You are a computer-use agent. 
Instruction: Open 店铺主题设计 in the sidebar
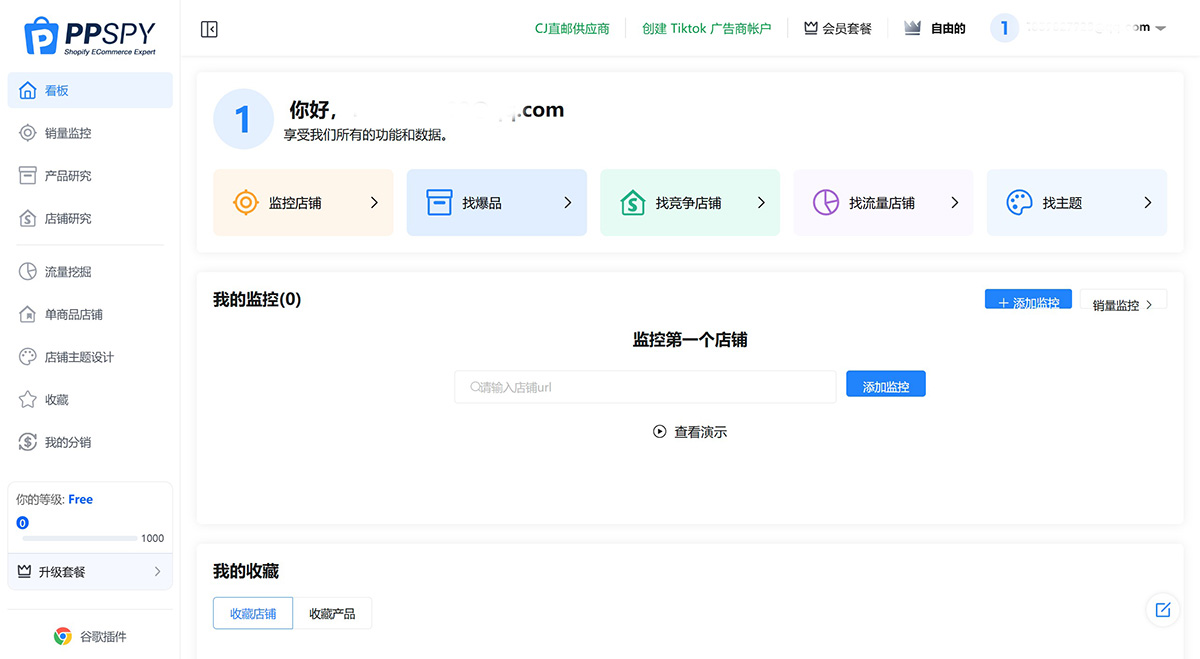click(x=79, y=357)
